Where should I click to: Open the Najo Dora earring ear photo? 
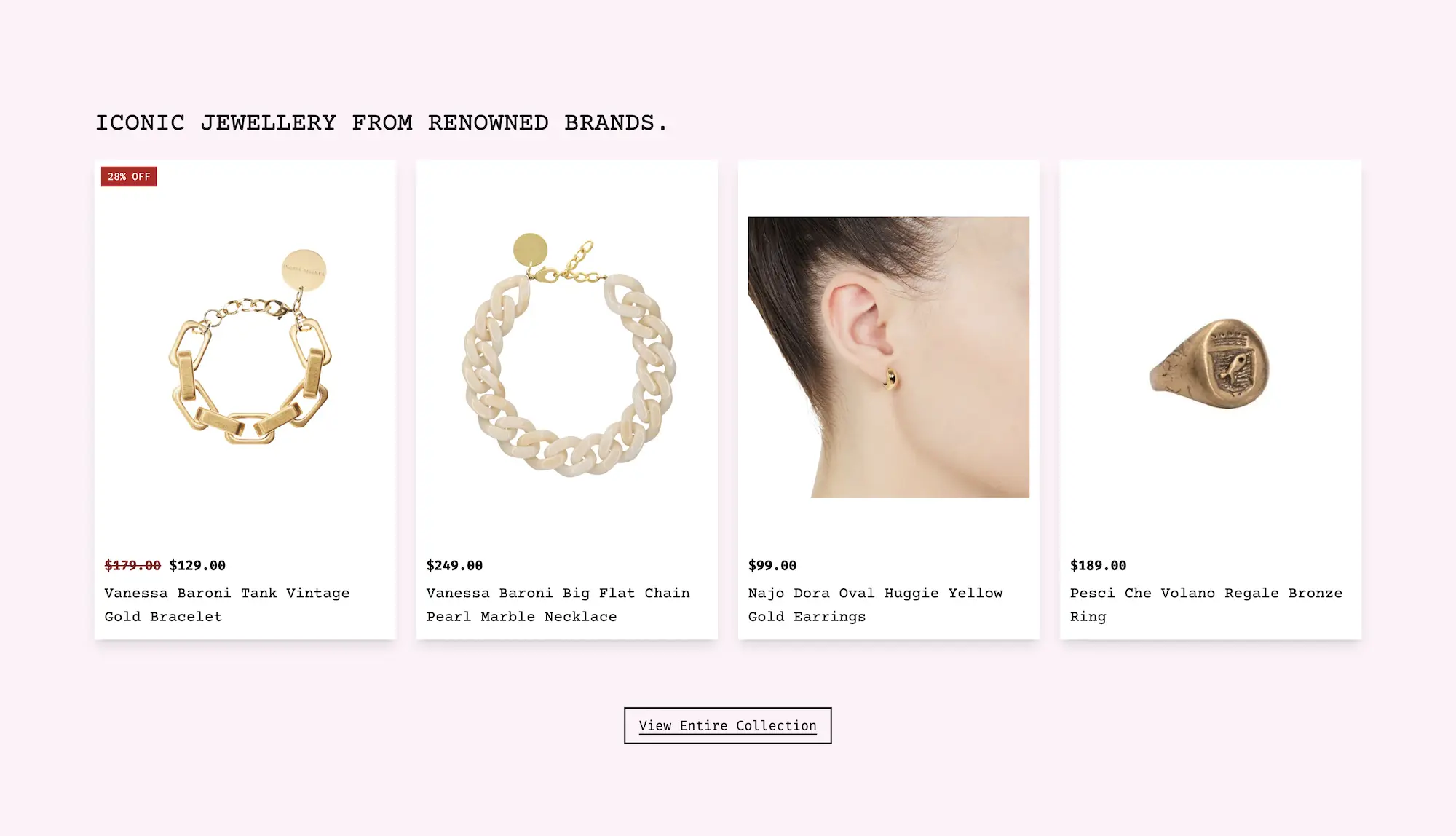click(x=889, y=357)
